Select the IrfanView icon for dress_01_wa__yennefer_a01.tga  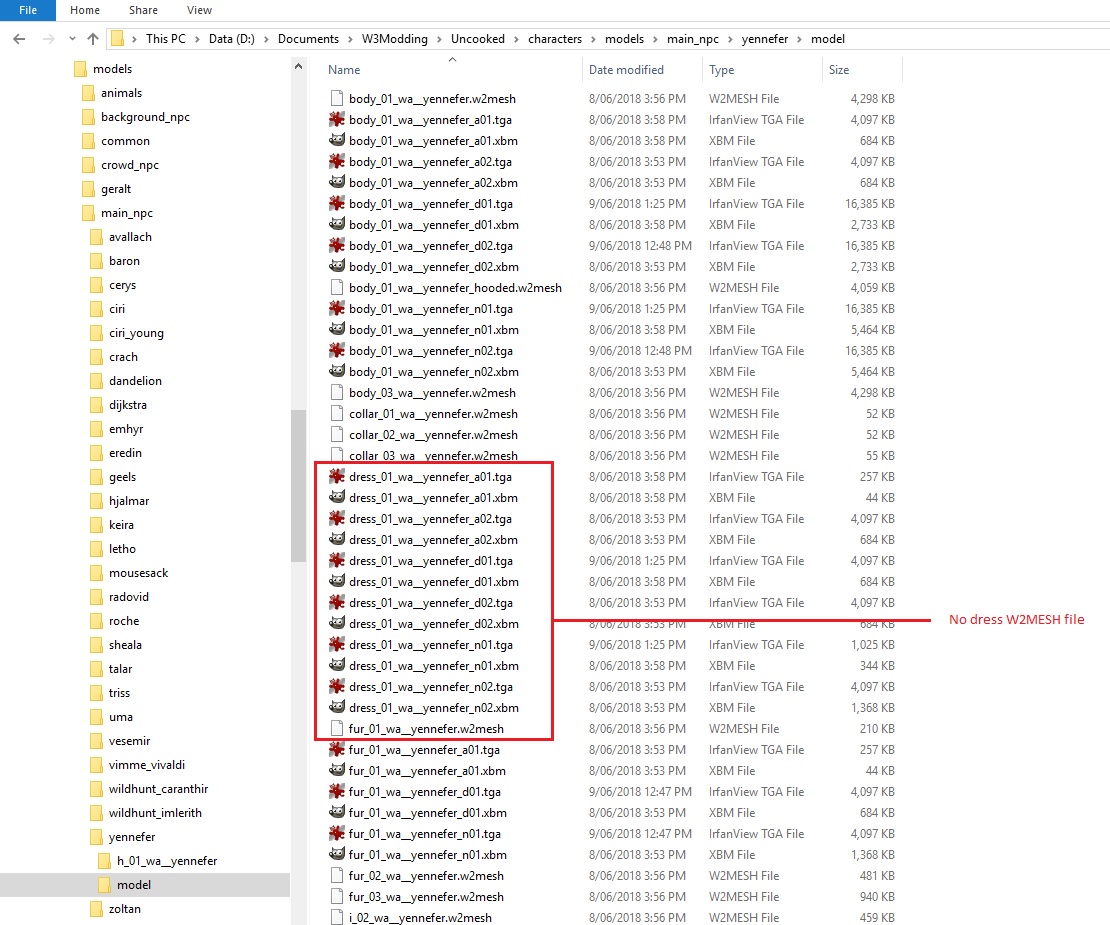click(x=337, y=476)
